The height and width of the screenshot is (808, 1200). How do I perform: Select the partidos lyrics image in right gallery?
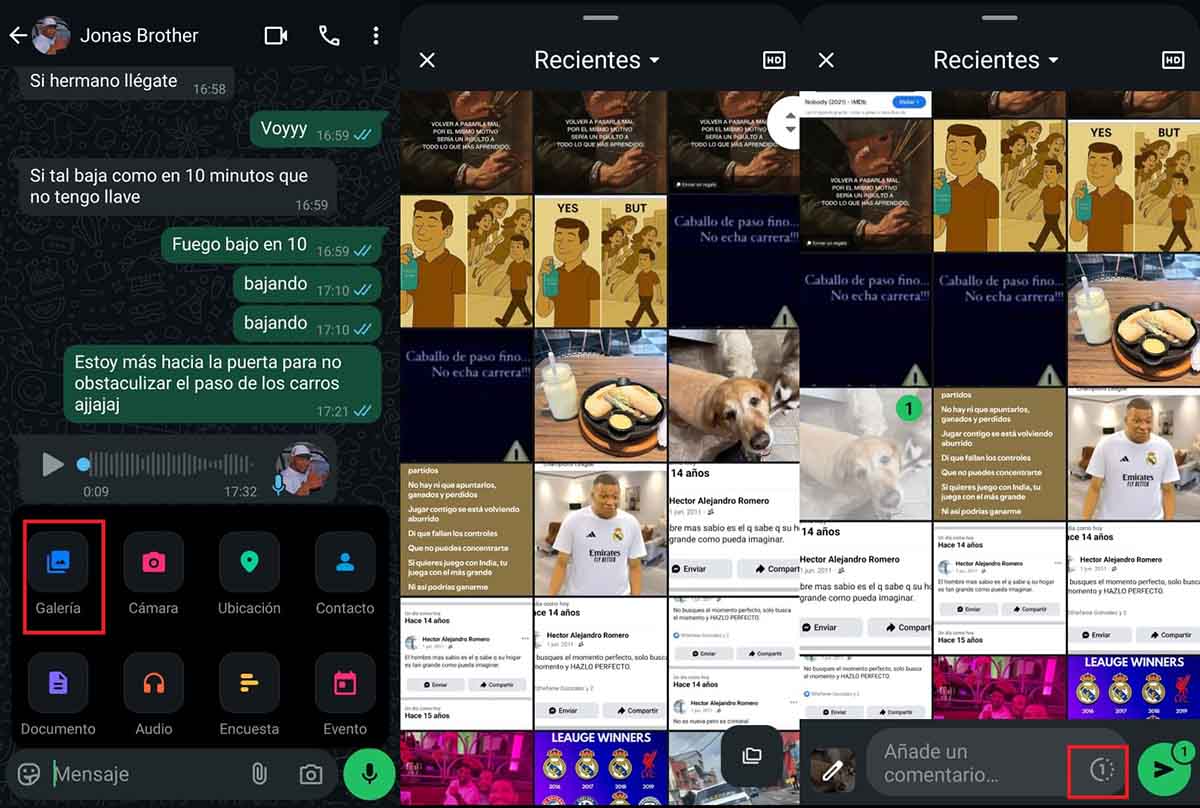(x=999, y=454)
